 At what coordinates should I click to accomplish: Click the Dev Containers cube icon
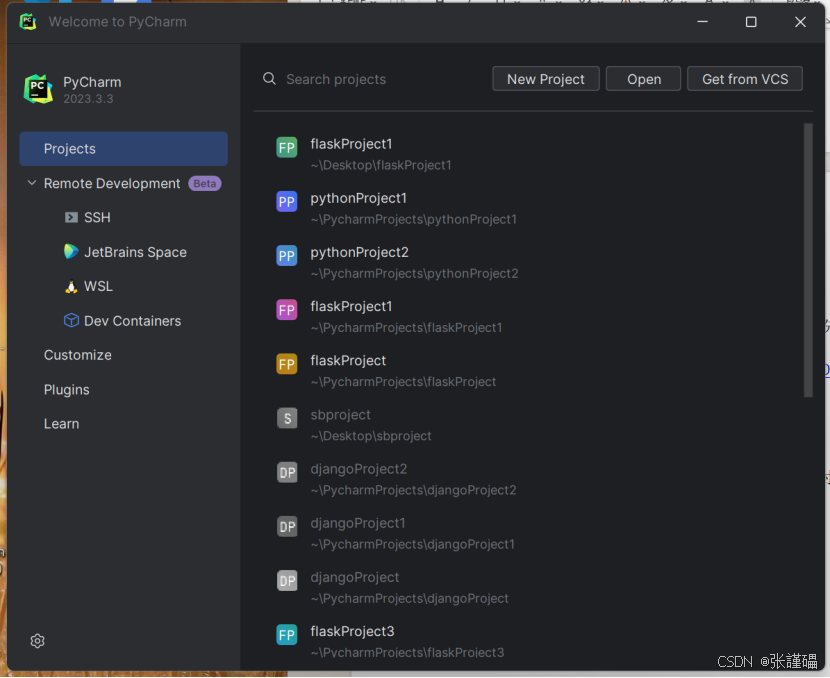click(x=71, y=321)
